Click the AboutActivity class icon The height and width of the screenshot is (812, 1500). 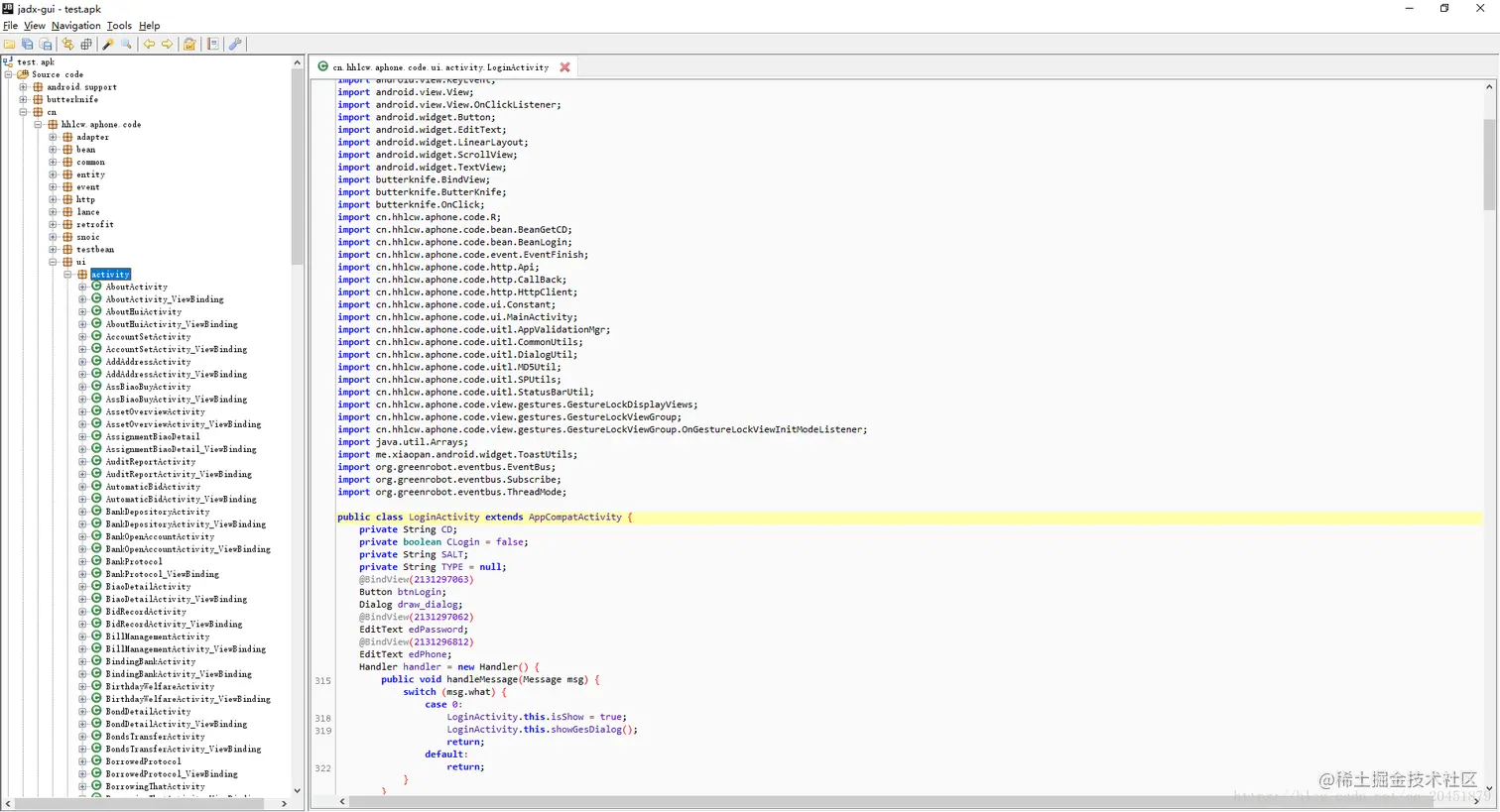[x=97, y=287]
